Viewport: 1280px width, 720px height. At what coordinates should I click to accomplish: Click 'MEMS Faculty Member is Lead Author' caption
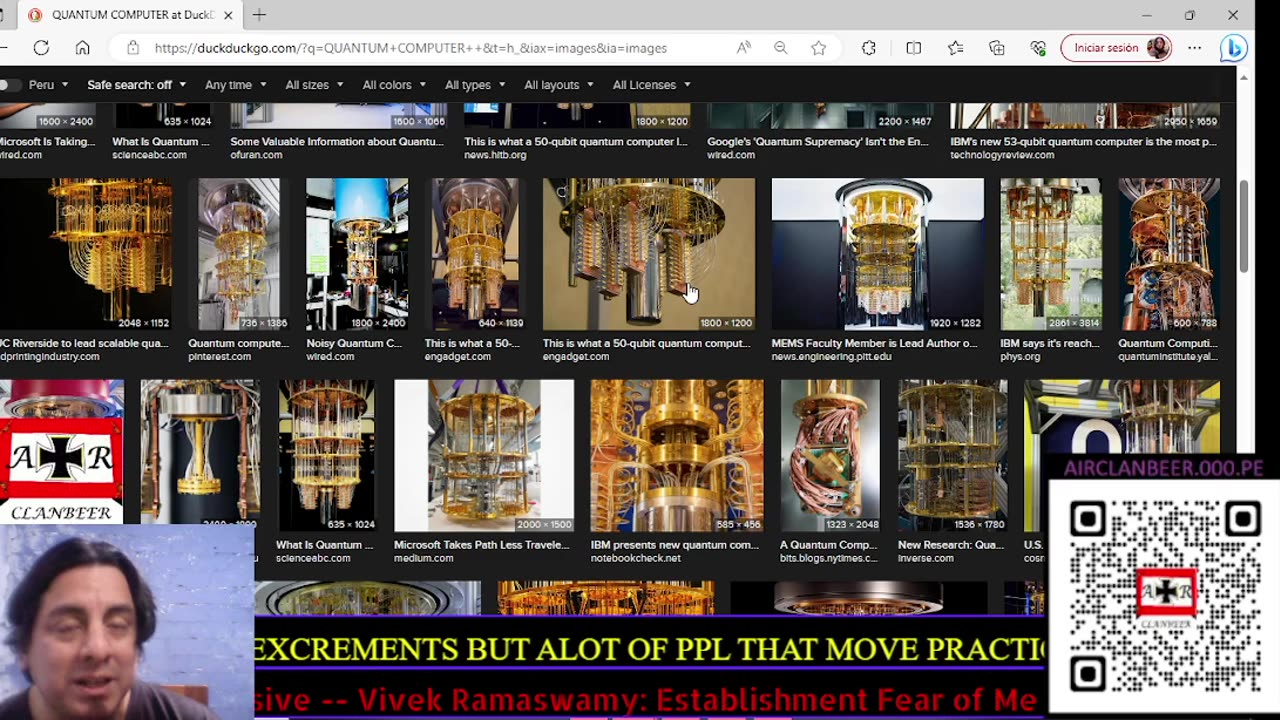[x=874, y=343]
